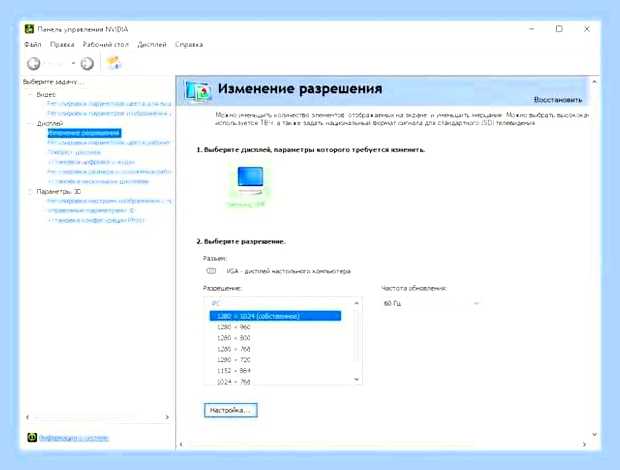Open the desktop size and position tree item
This screenshot has width=620, height=470.
click(109, 172)
